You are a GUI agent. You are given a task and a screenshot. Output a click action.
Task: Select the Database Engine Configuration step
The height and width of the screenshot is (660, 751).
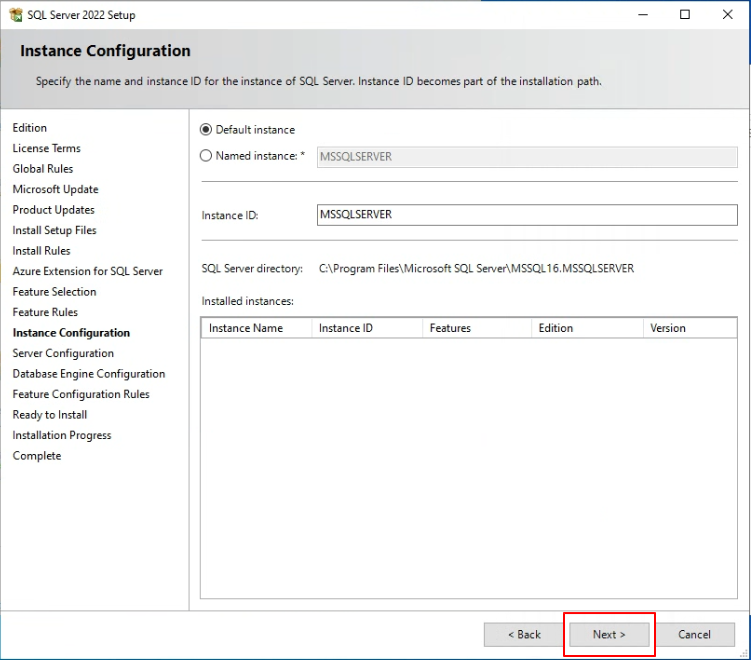[89, 374]
